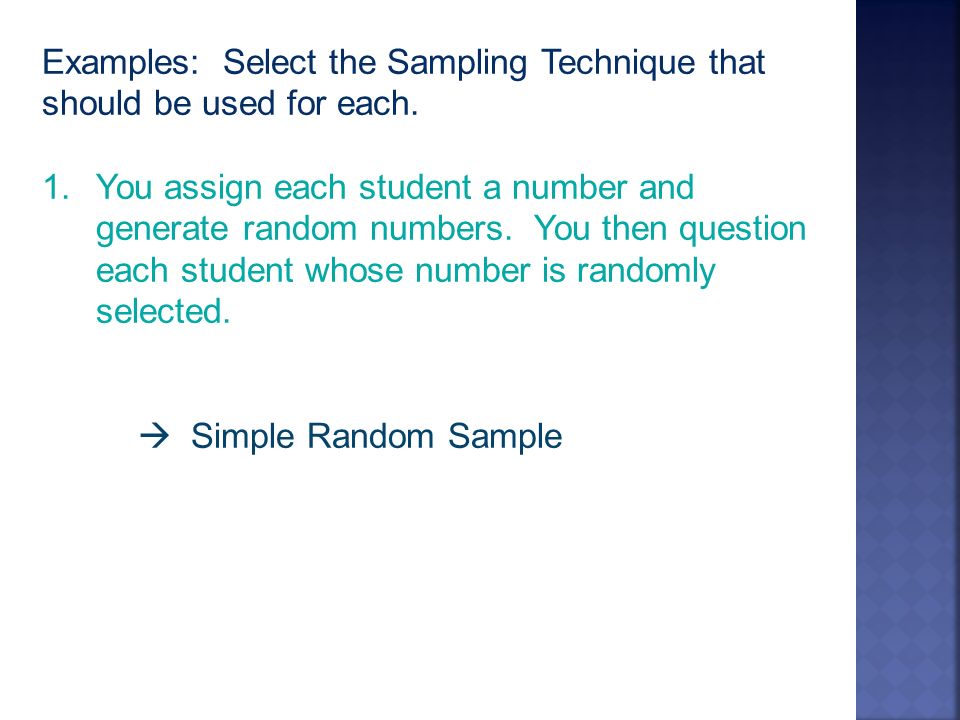Click the words 'Sampling Technique' in the heading
Viewport: 960px width, 720px height.
[541, 63]
